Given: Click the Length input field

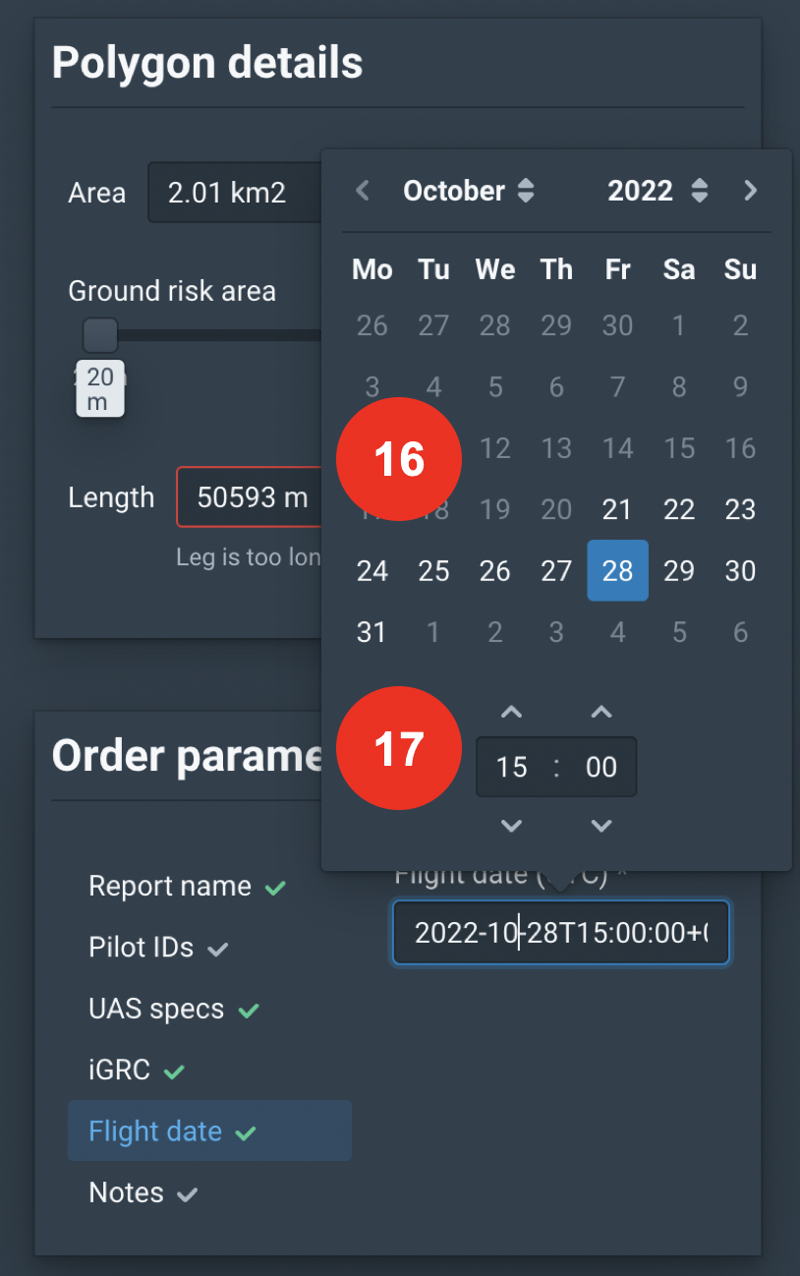Looking at the screenshot, I should point(250,497).
